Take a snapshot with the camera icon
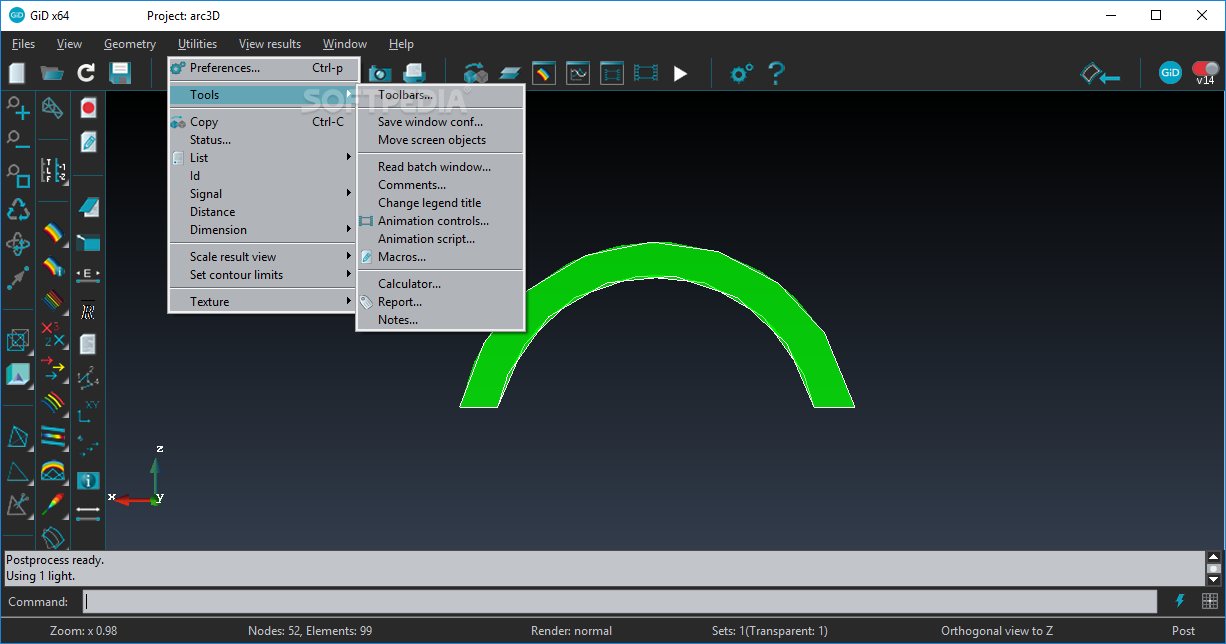This screenshot has height=644, width=1226. pos(380,73)
